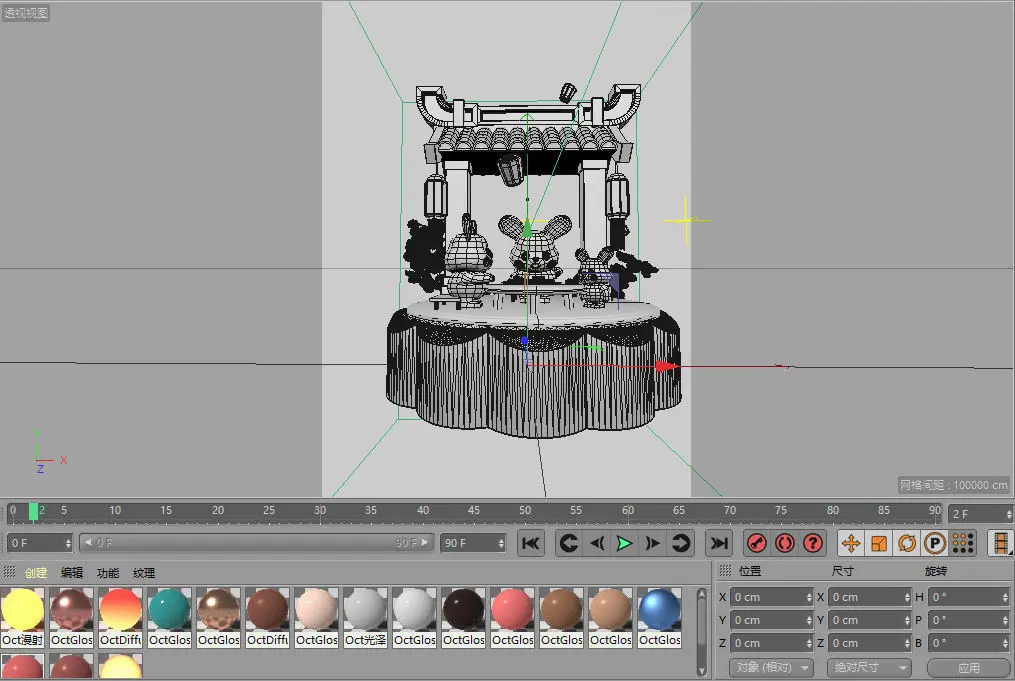Toggle point level animation dots icon
The height and width of the screenshot is (681, 1015).
point(963,543)
